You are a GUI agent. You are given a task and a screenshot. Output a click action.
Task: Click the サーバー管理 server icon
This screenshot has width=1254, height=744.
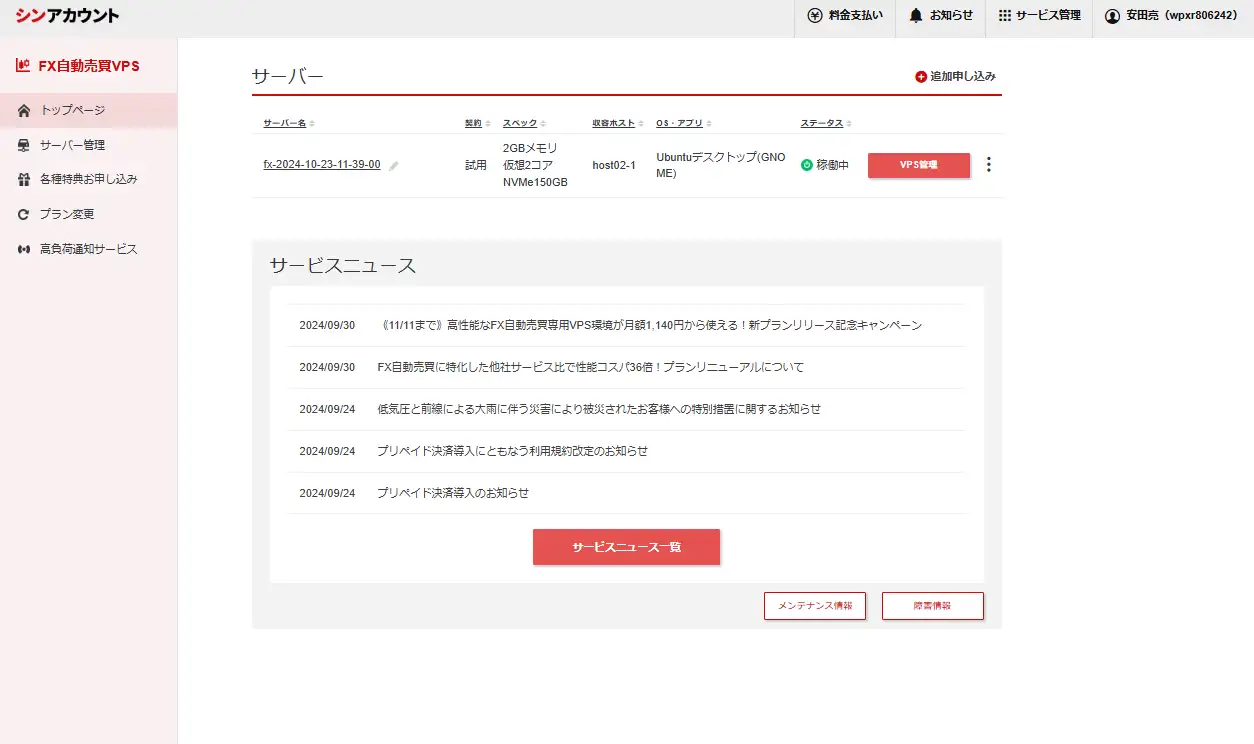24,145
